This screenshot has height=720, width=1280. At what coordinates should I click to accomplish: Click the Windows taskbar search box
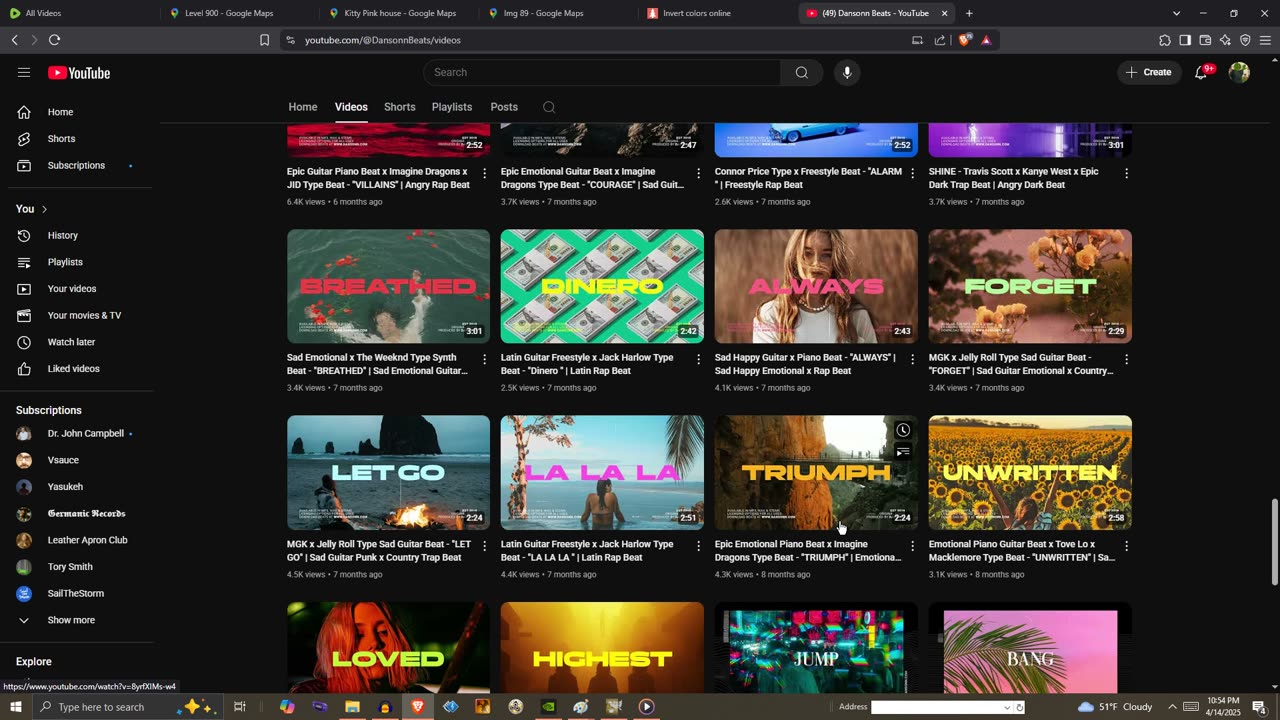(128, 707)
